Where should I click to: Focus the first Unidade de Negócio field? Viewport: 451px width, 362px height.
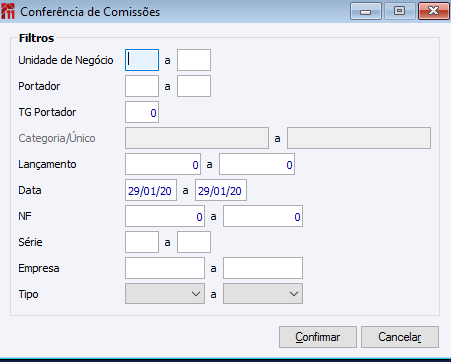coord(142,60)
